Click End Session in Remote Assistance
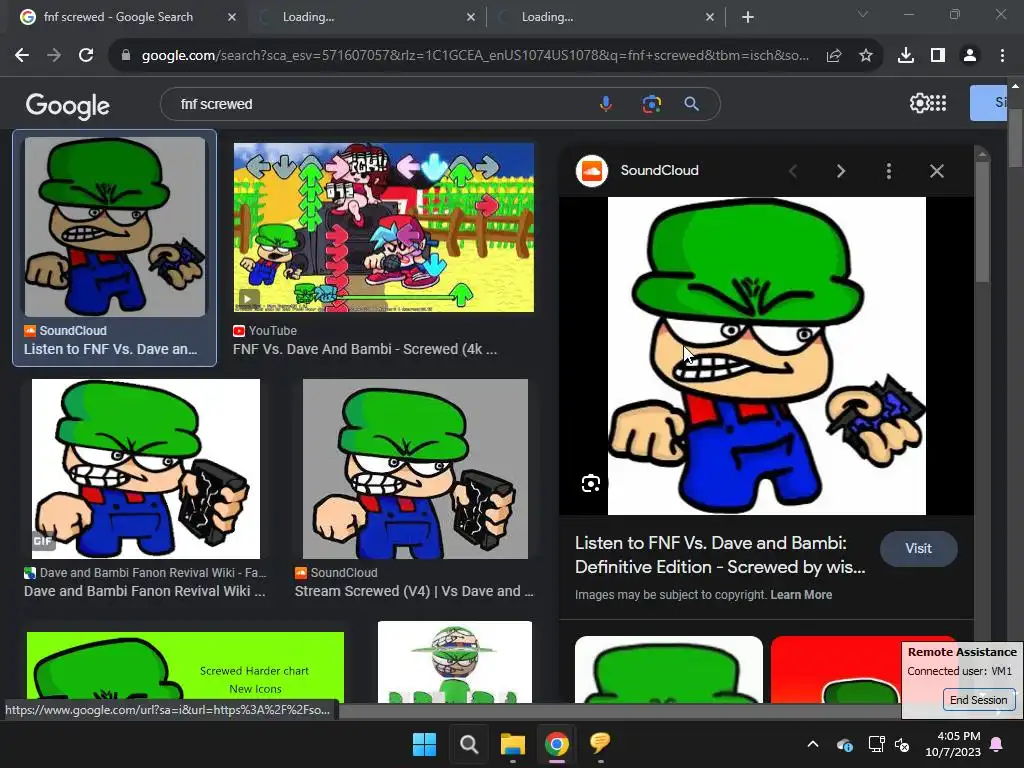The height and width of the screenshot is (768, 1024). [978, 699]
